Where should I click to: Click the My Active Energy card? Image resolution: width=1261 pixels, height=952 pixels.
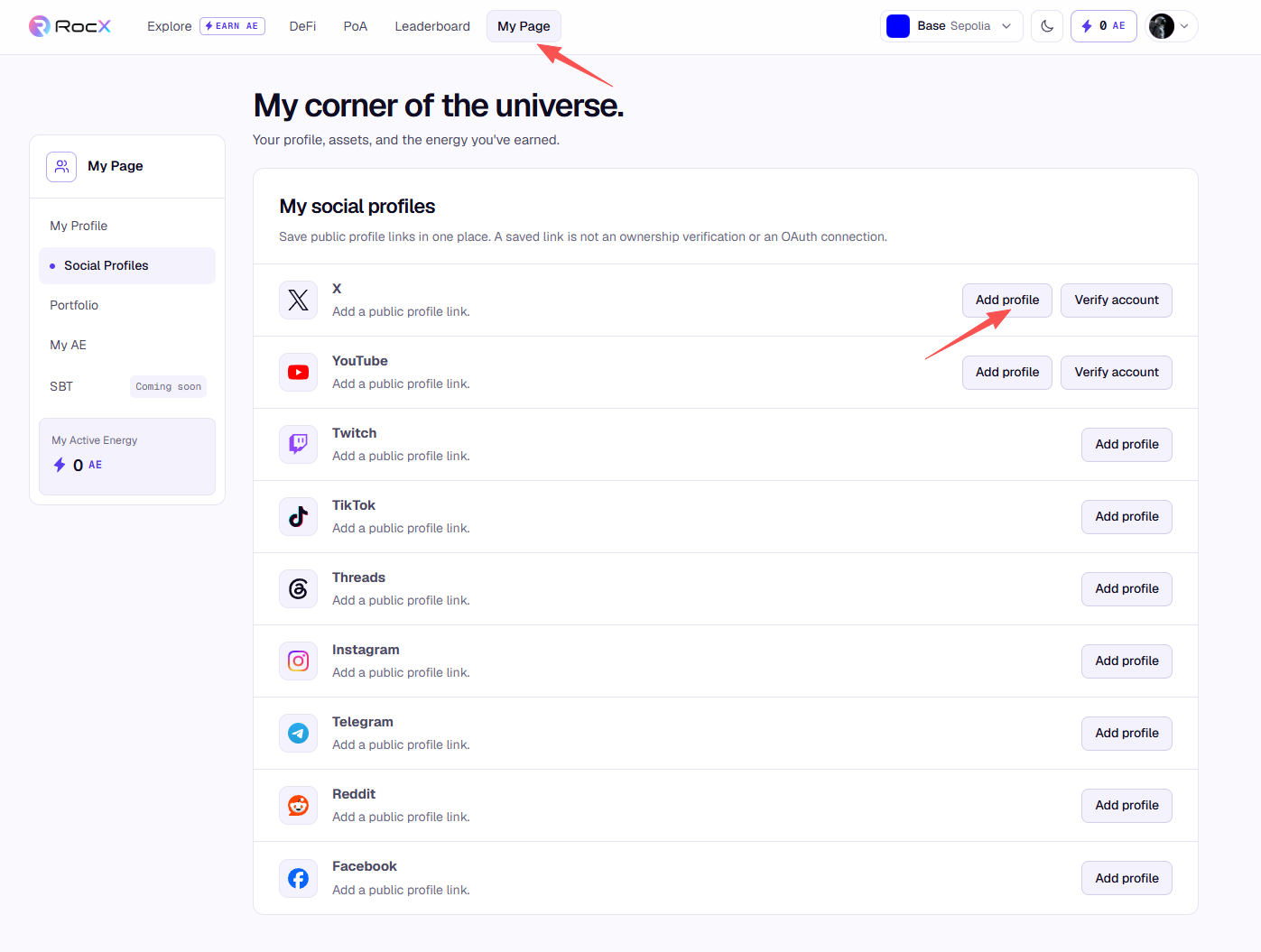click(x=127, y=457)
